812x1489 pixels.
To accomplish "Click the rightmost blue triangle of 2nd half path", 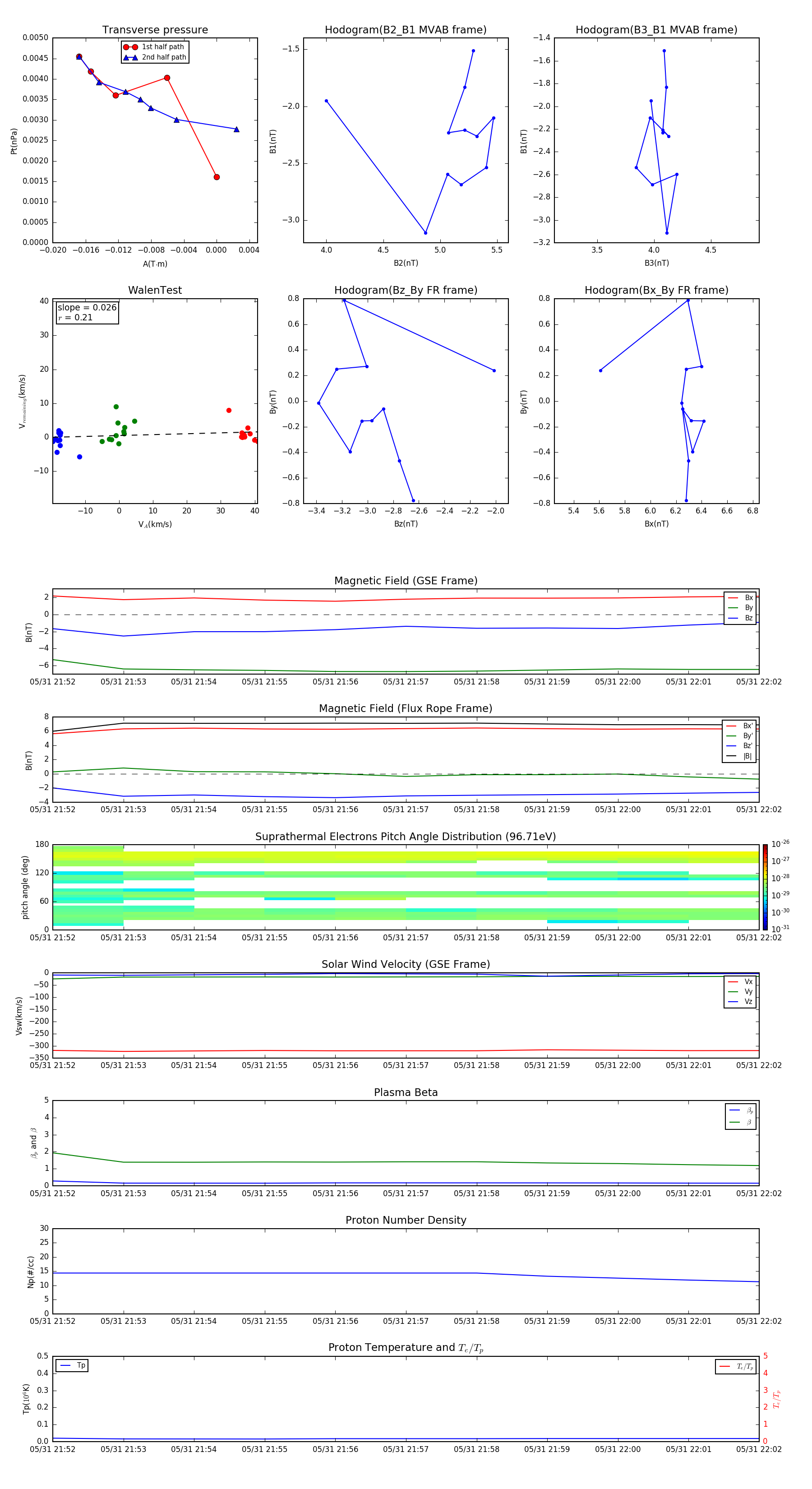I will pyautogui.click(x=236, y=129).
